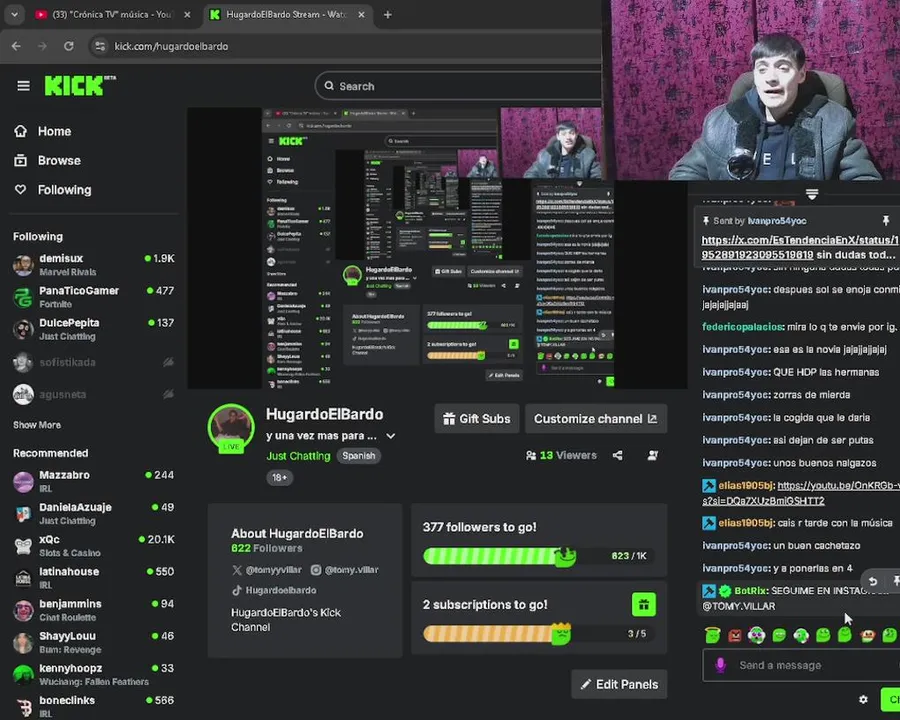Open benjammins recommended channel
Screen dimensions: 900x720
pos(94,610)
